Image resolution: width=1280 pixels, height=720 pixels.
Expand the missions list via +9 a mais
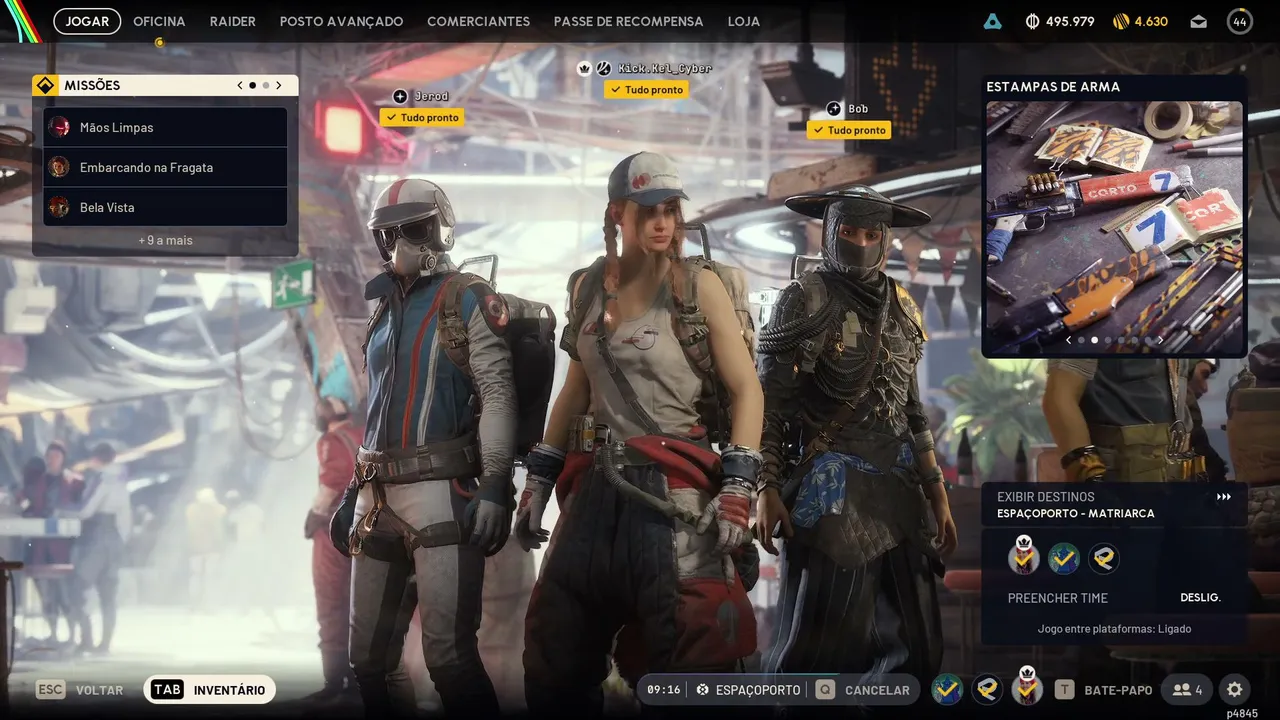pyautogui.click(x=166, y=240)
